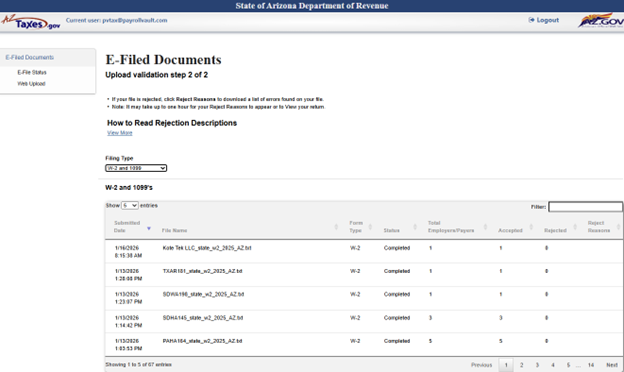Sort by Form Type column
The width and height of the screenshot is (624, 372).
tap(360, 227)
